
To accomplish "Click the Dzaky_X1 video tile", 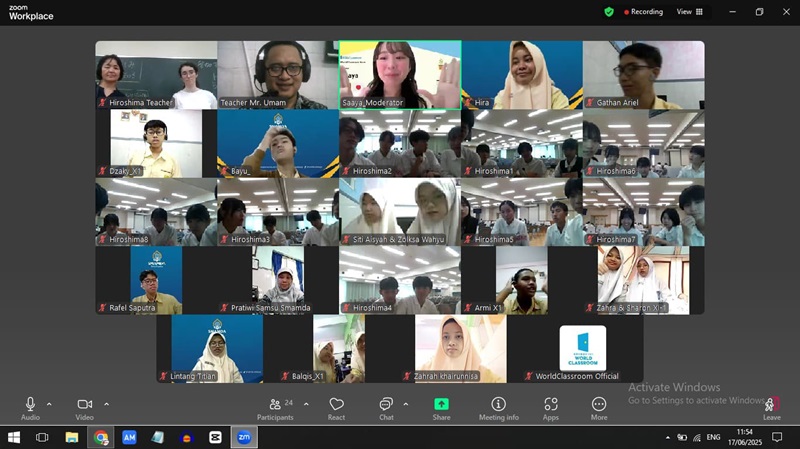I will (x=156, y=143).
